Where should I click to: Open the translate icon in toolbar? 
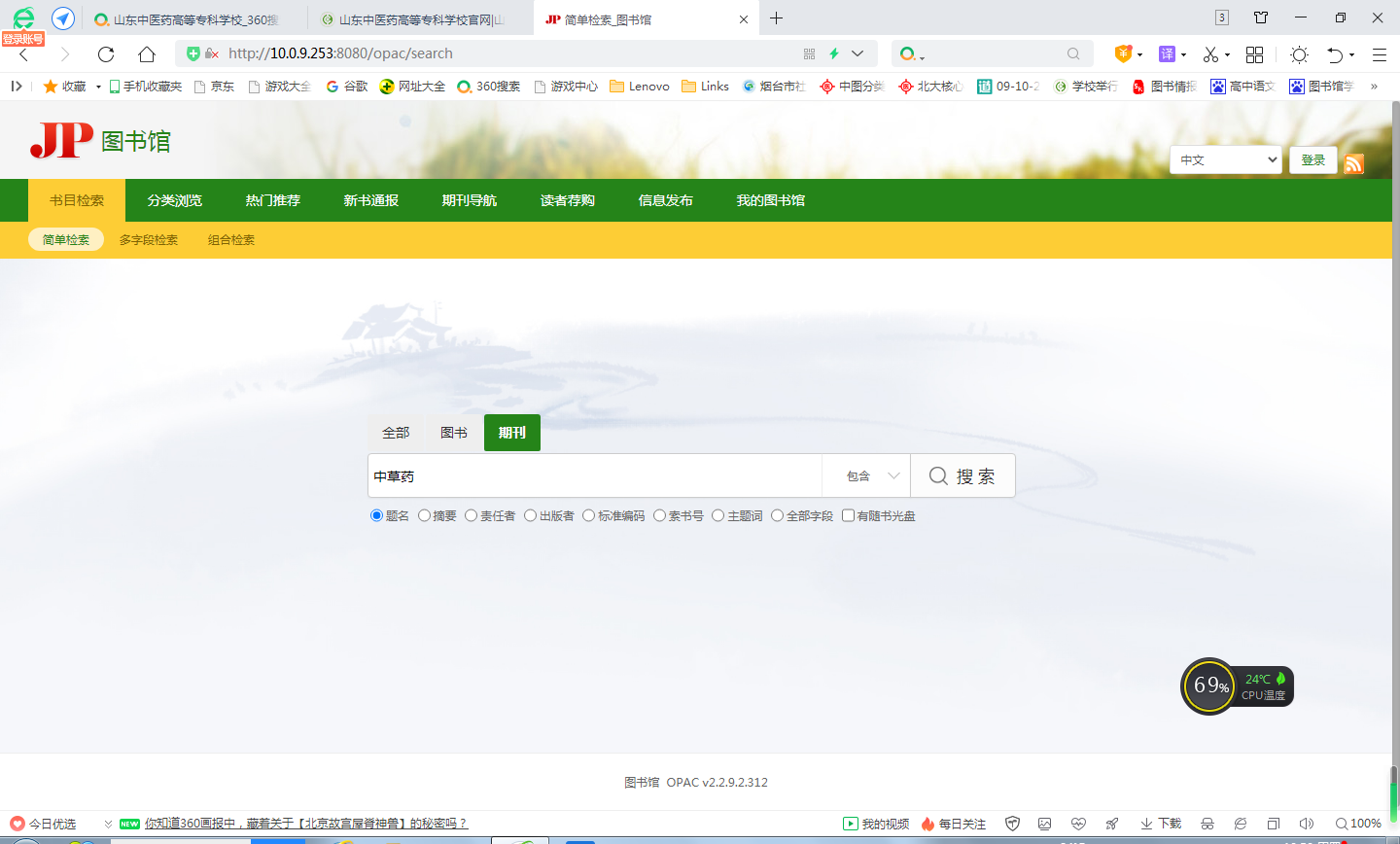point(1167,54)
